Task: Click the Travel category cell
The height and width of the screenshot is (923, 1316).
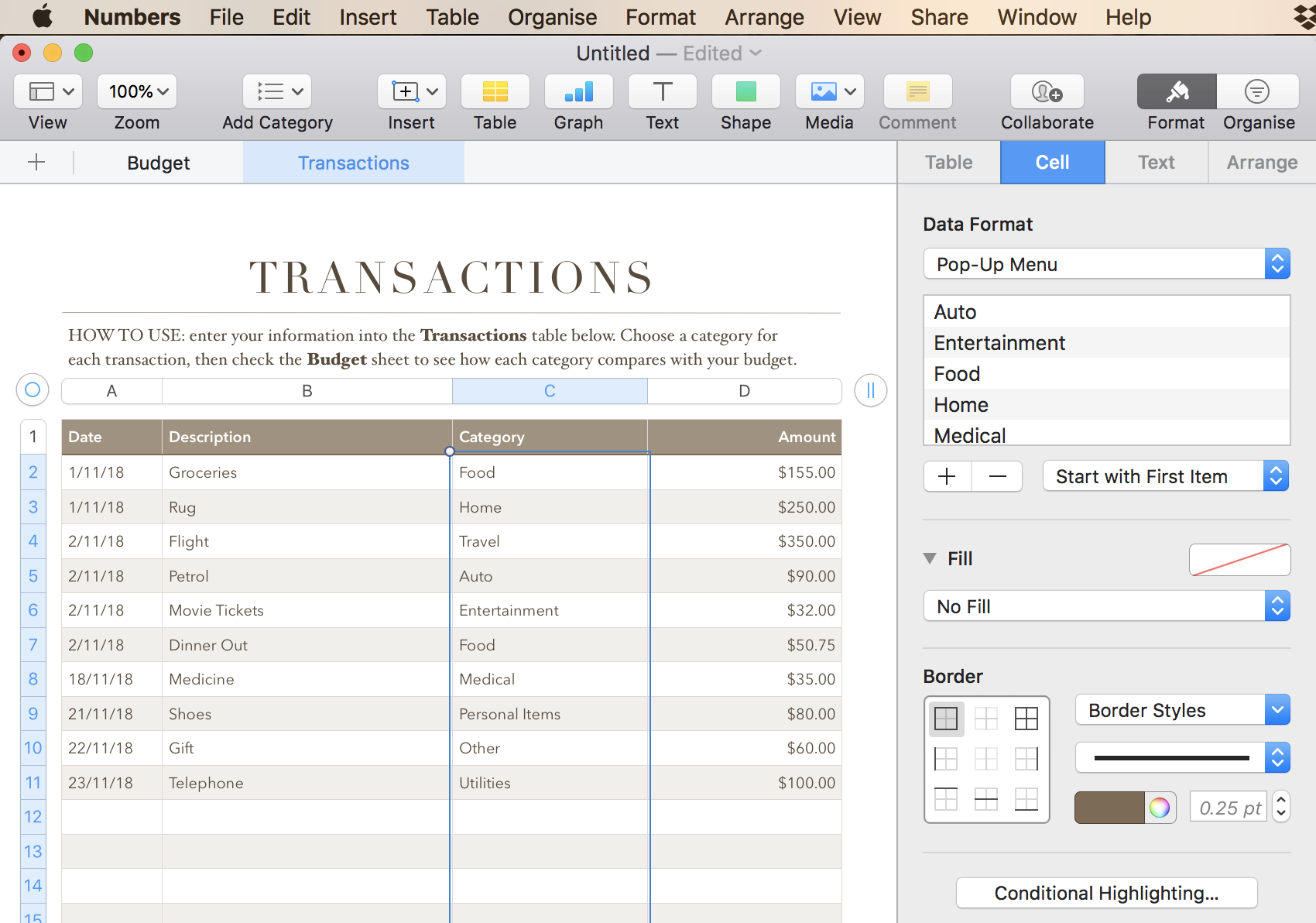Action: [x=550, y=541]
